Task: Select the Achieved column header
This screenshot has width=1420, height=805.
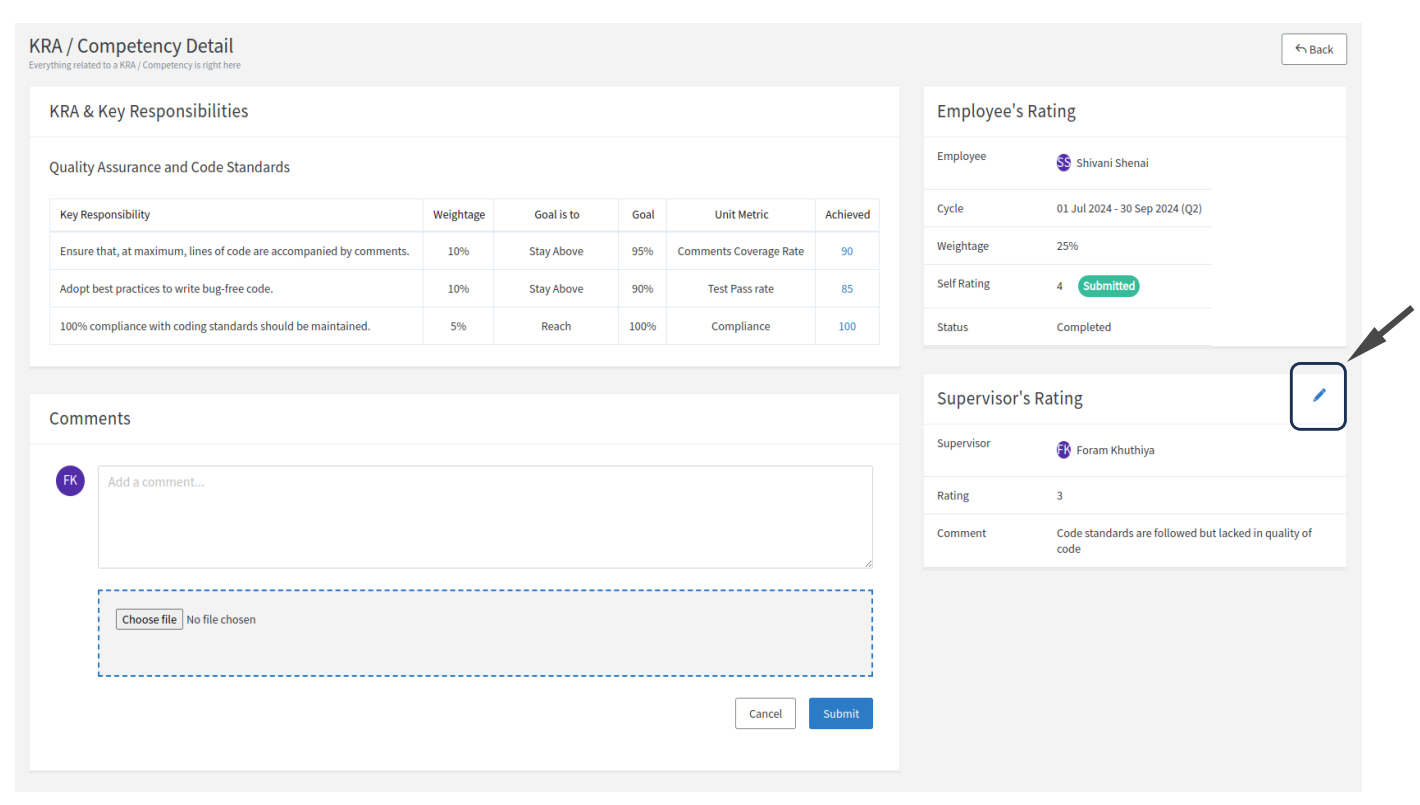Action: pyautogui.click(x=846, y=214)
